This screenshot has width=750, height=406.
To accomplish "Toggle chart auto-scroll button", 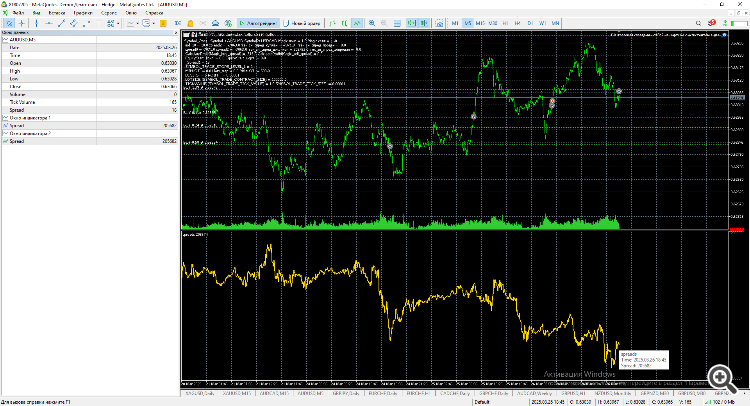I will pos(411,23).
